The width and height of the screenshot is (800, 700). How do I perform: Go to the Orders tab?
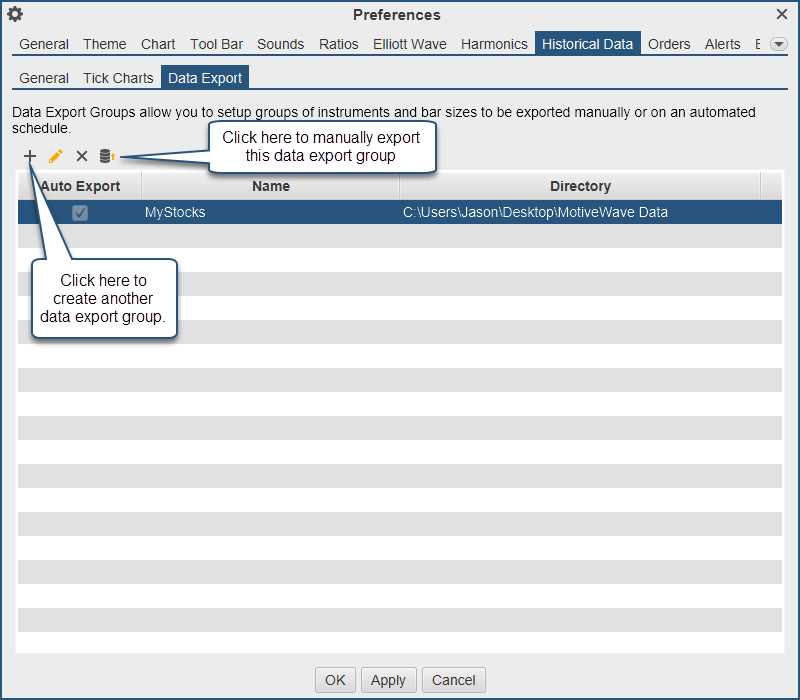click(669, 44)
